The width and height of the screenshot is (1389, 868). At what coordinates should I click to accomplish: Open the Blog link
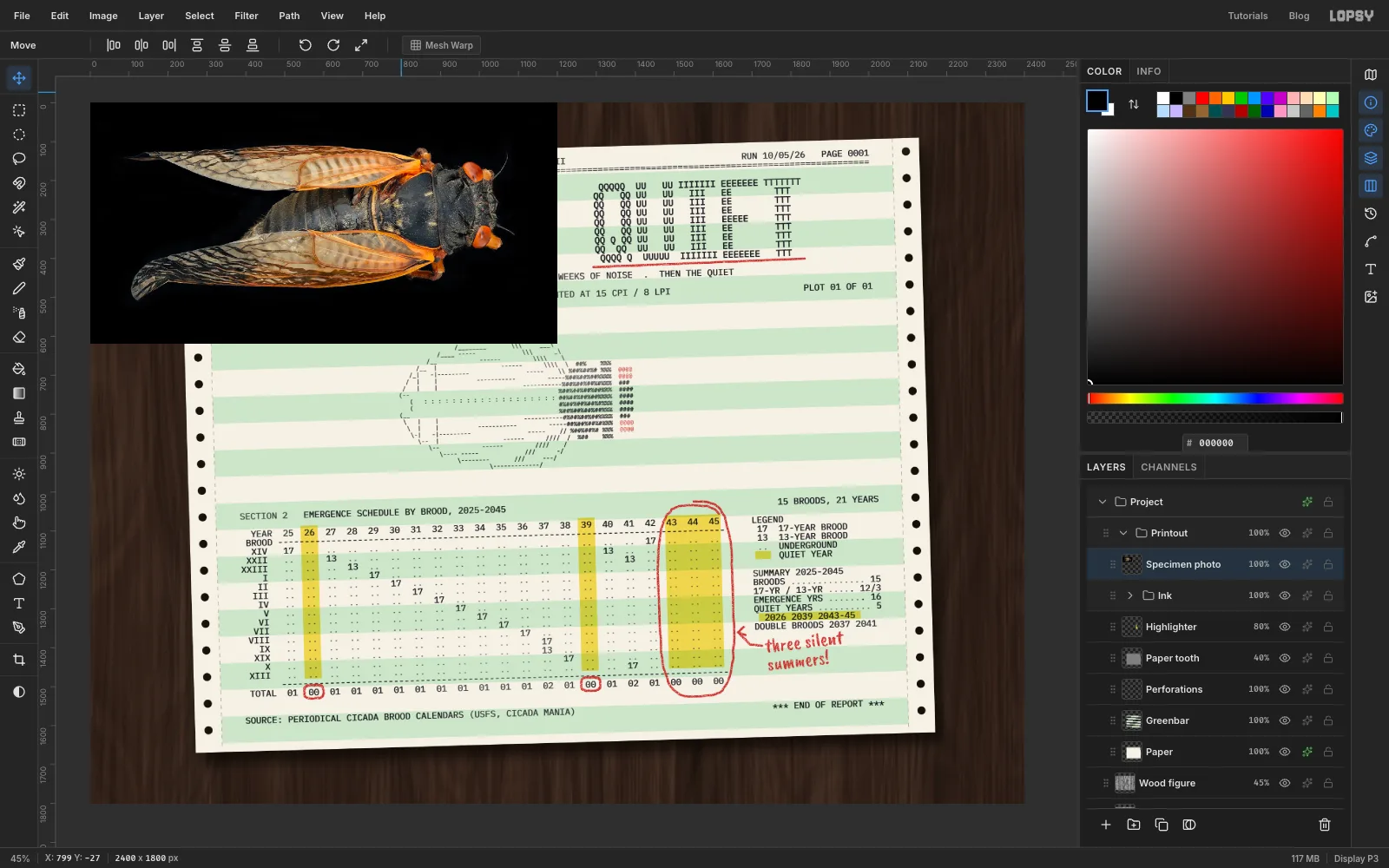[1299, 16]
